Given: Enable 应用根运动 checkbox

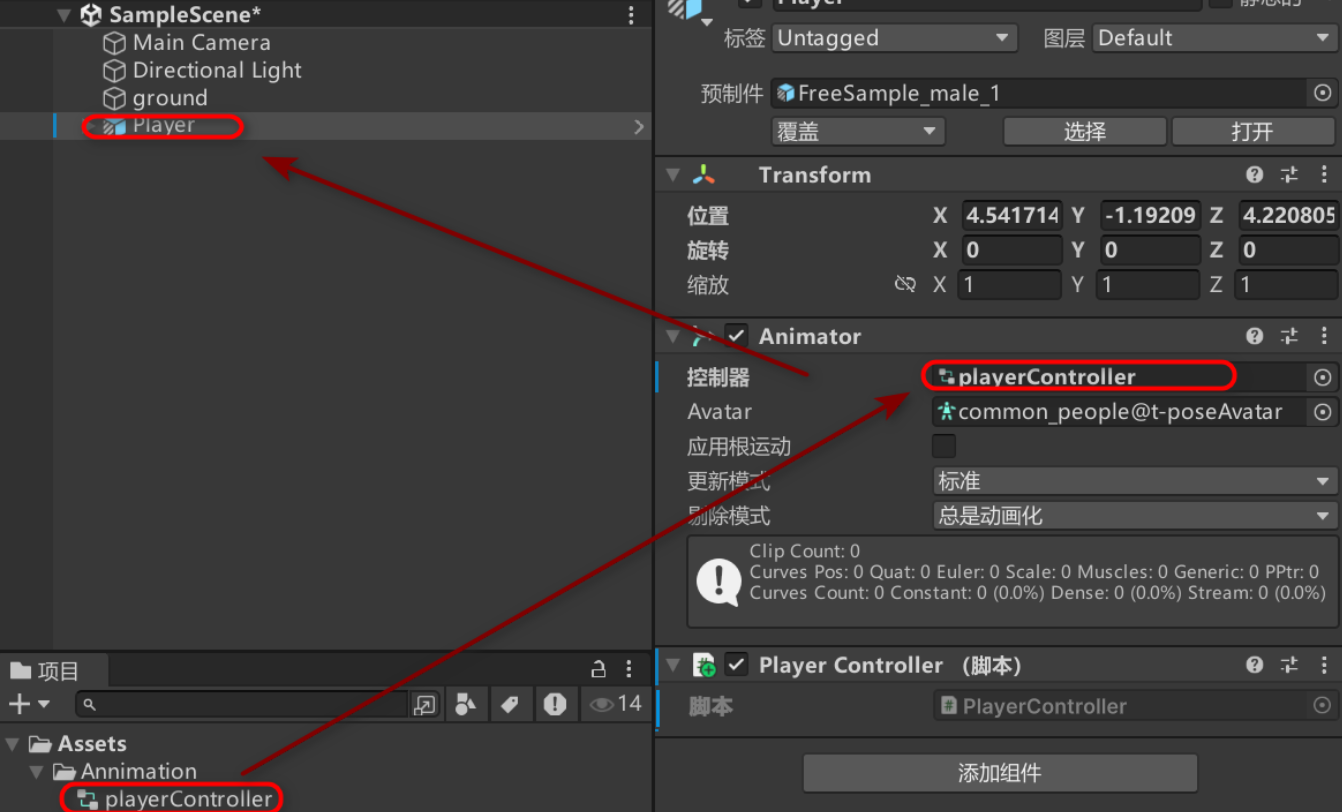Looking at the screenshot, I should pyautogui.click(x=943, y=446).
